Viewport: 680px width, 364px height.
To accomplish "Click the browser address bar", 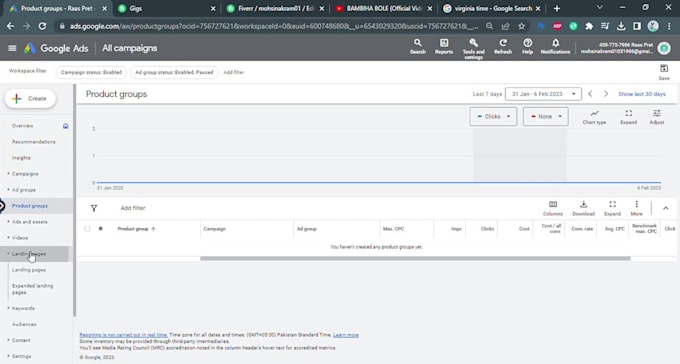I will click(x=273, y=26).
